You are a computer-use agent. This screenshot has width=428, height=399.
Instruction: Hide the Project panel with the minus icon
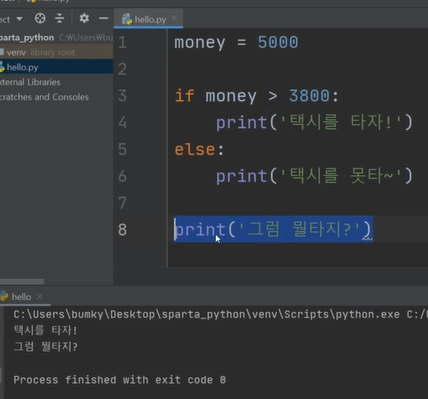tap(103, 18)
